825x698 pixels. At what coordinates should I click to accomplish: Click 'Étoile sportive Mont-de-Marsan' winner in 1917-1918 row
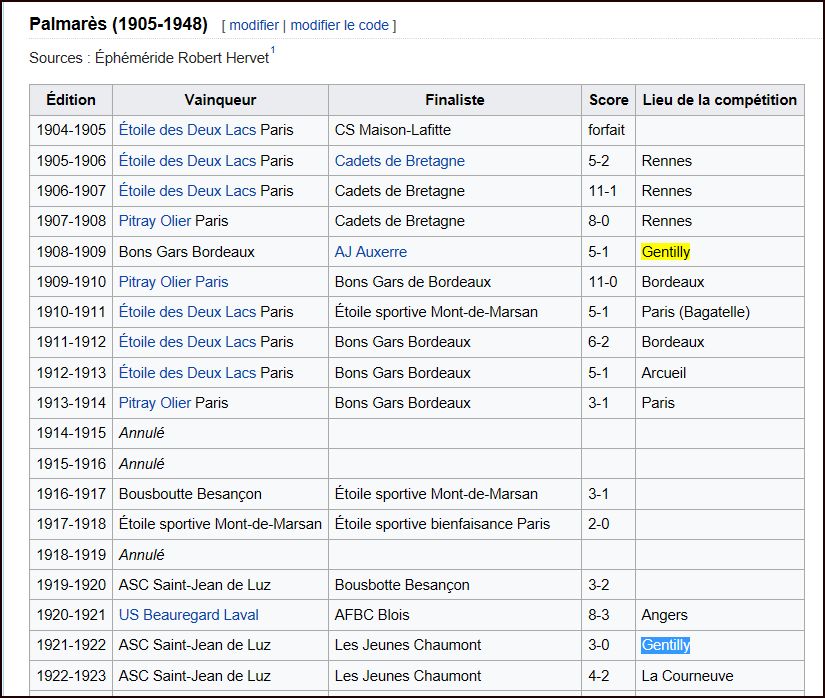220,524
